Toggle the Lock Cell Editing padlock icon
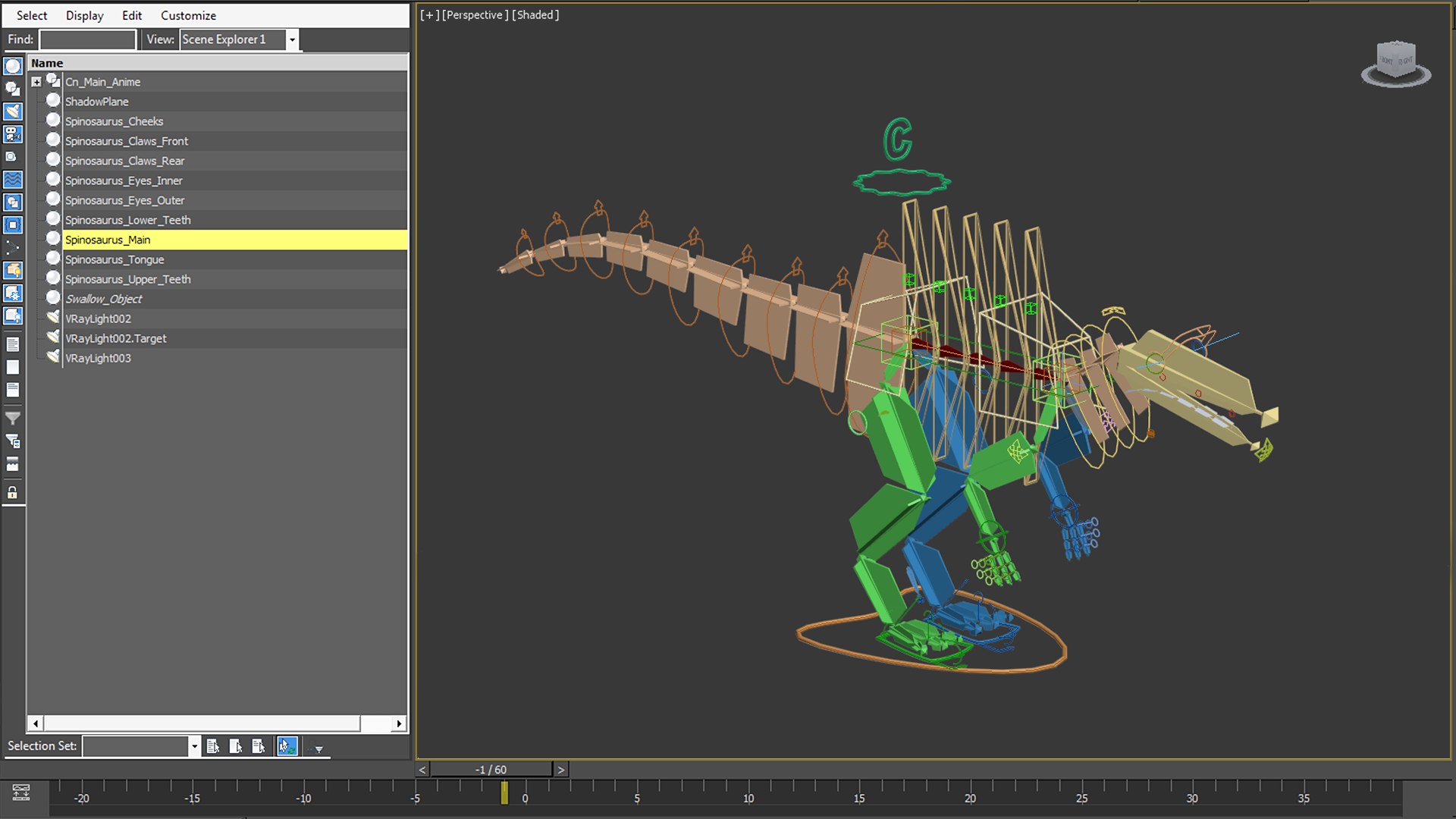 (13, 493)
